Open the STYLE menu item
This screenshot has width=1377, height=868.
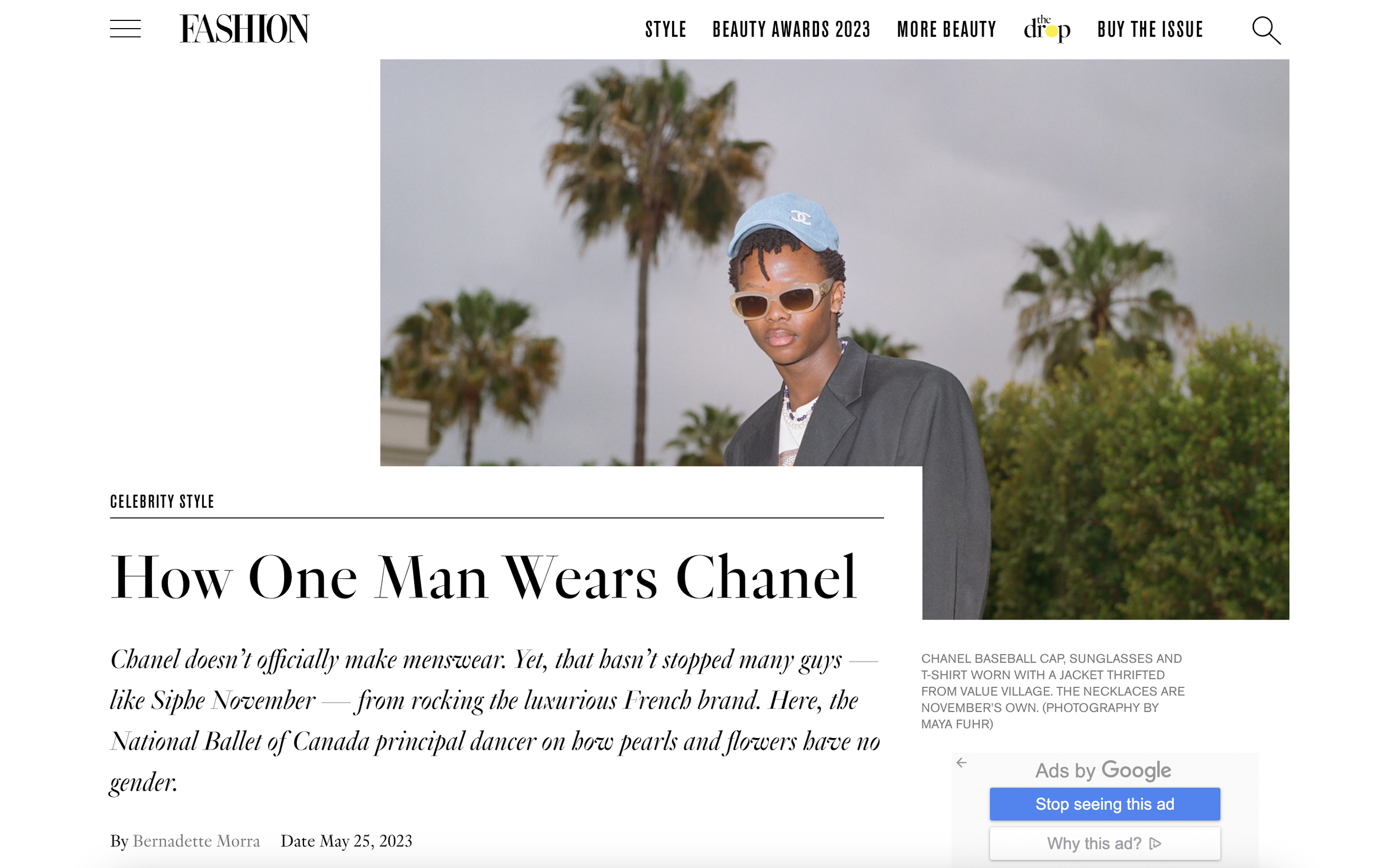(x=665, y=30)
